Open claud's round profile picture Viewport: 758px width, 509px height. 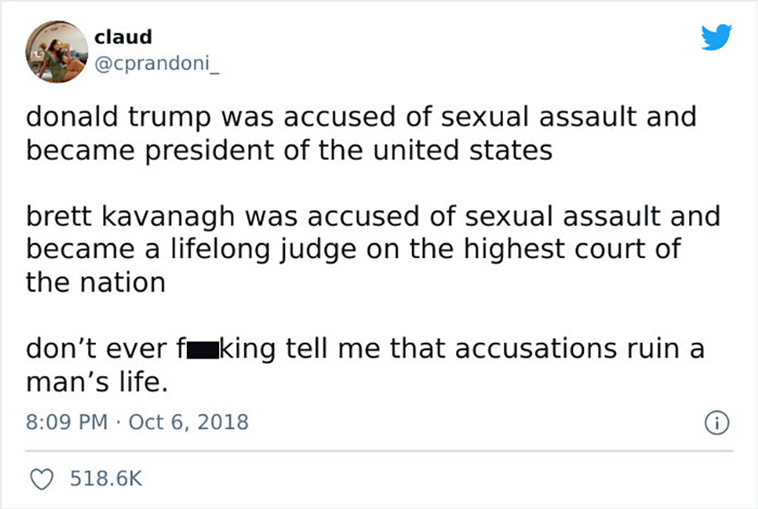click(57, 51)
